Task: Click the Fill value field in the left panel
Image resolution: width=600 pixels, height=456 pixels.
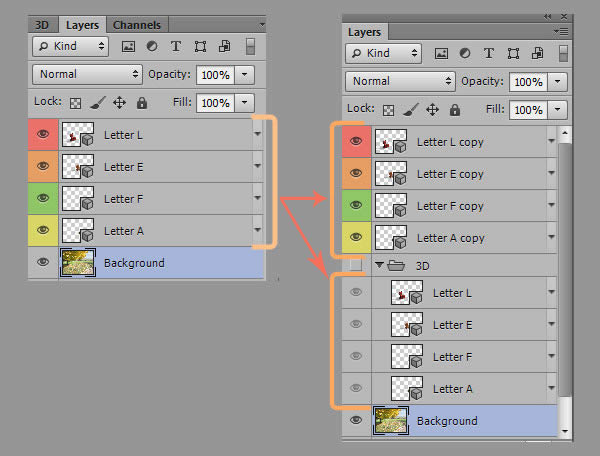Action: point(213,102)
